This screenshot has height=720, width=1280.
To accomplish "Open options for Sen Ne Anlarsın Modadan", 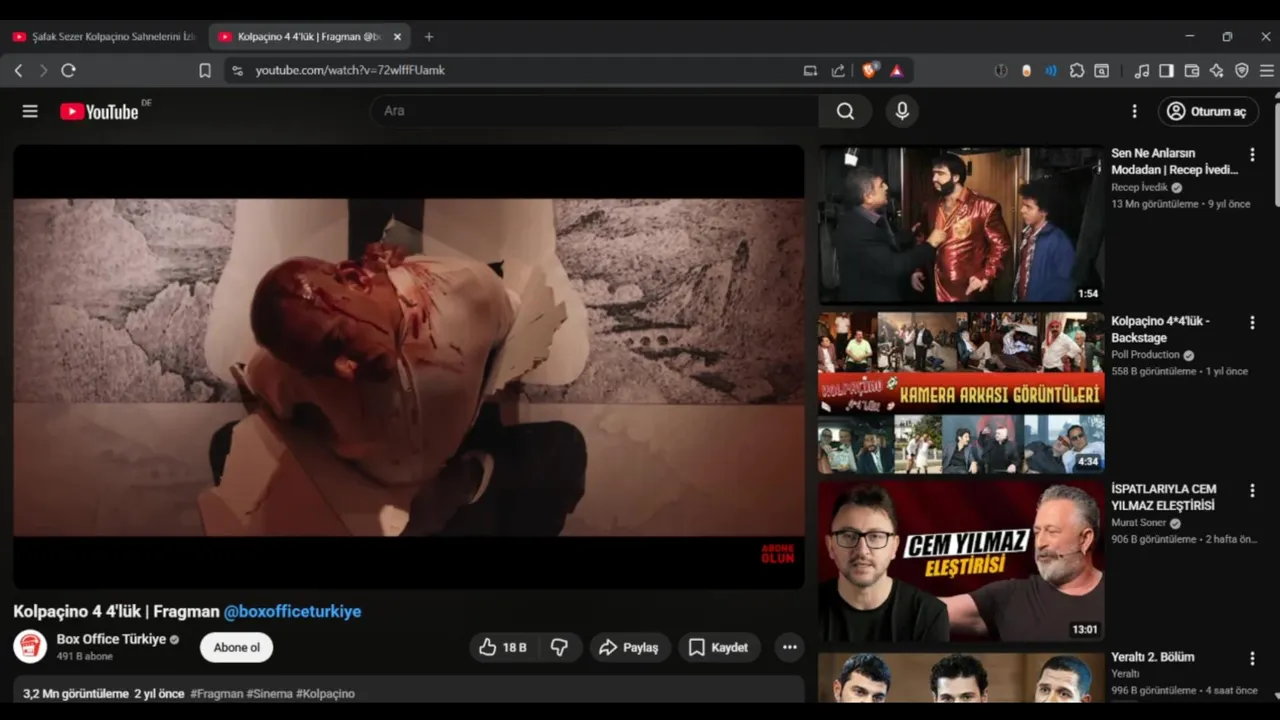I will pos(1252,154).
